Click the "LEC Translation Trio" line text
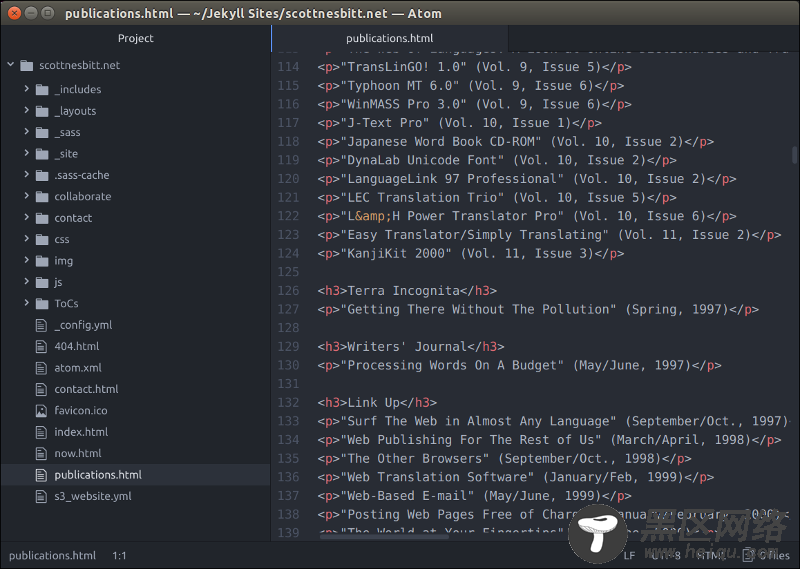800x569 pixels. (x=497, y=198)
